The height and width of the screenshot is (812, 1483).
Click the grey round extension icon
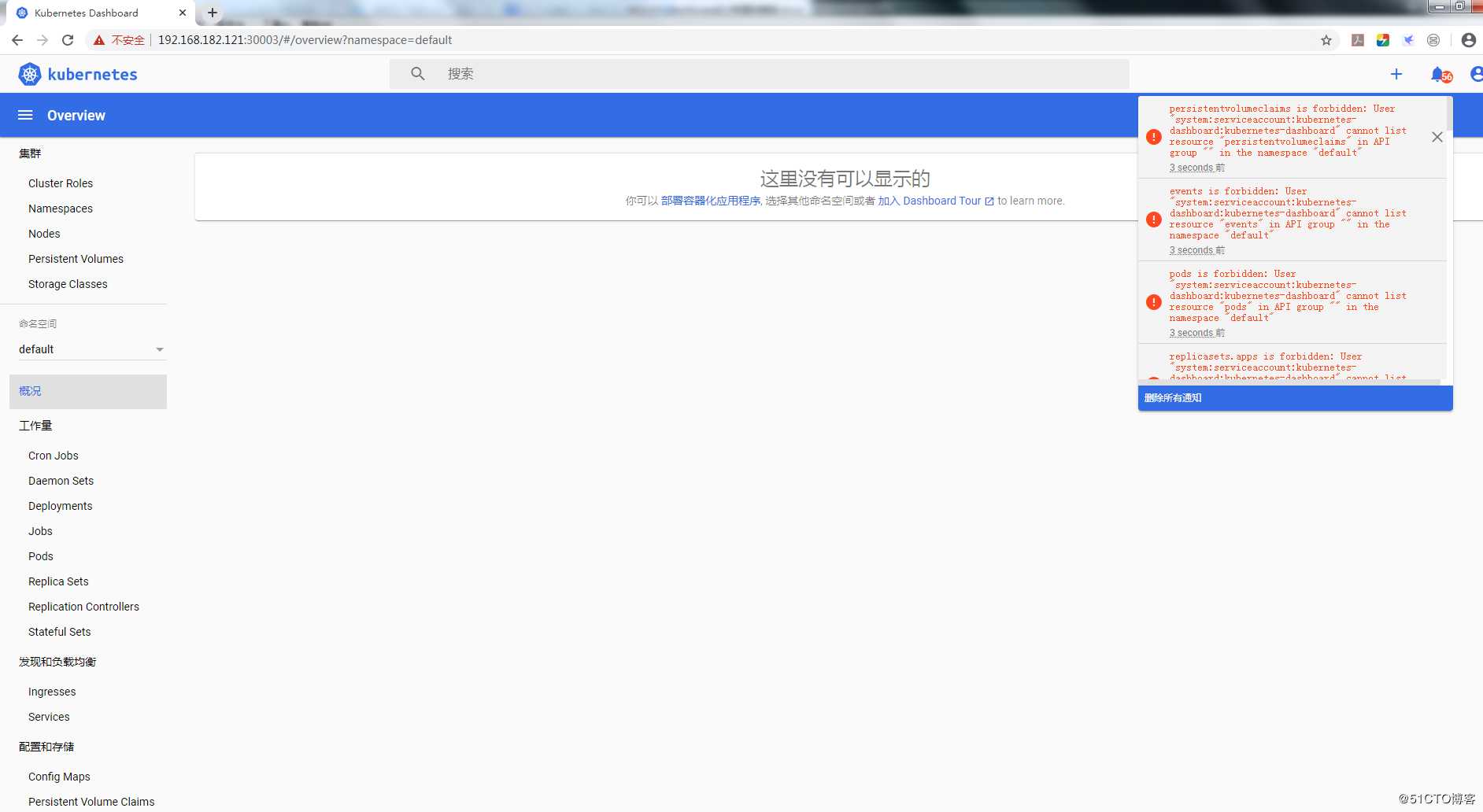tap(1433, 40)
